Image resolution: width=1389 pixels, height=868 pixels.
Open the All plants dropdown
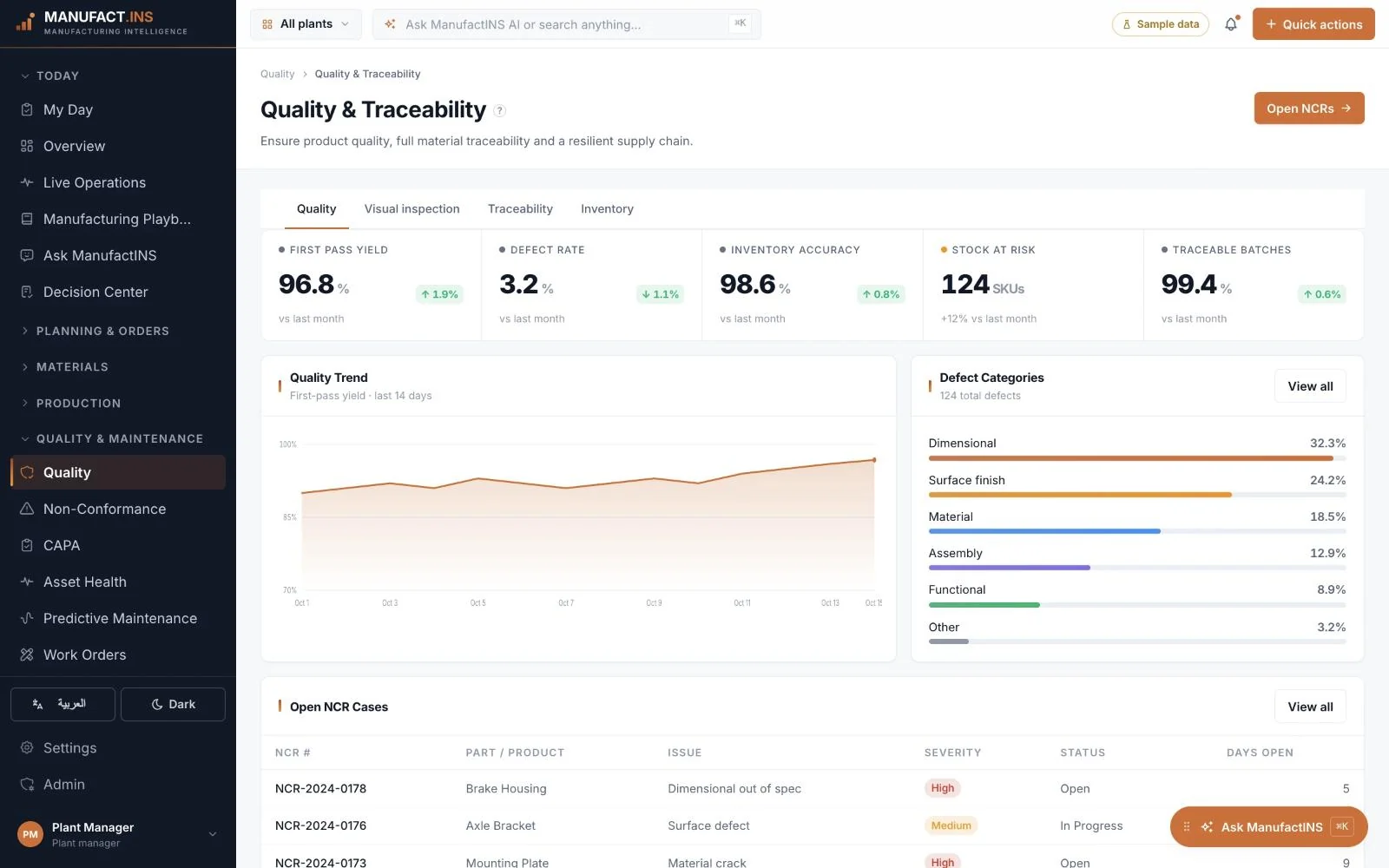[306, 24]
